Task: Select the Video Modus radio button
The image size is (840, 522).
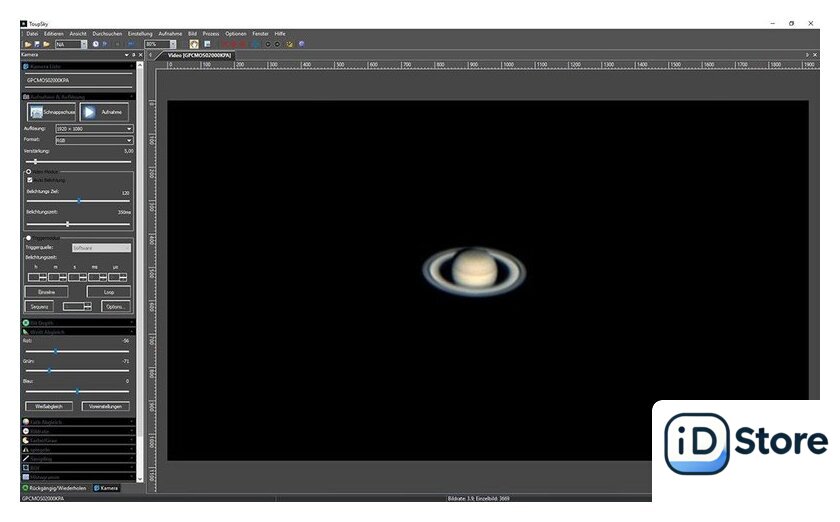Action: coord(28,172)
